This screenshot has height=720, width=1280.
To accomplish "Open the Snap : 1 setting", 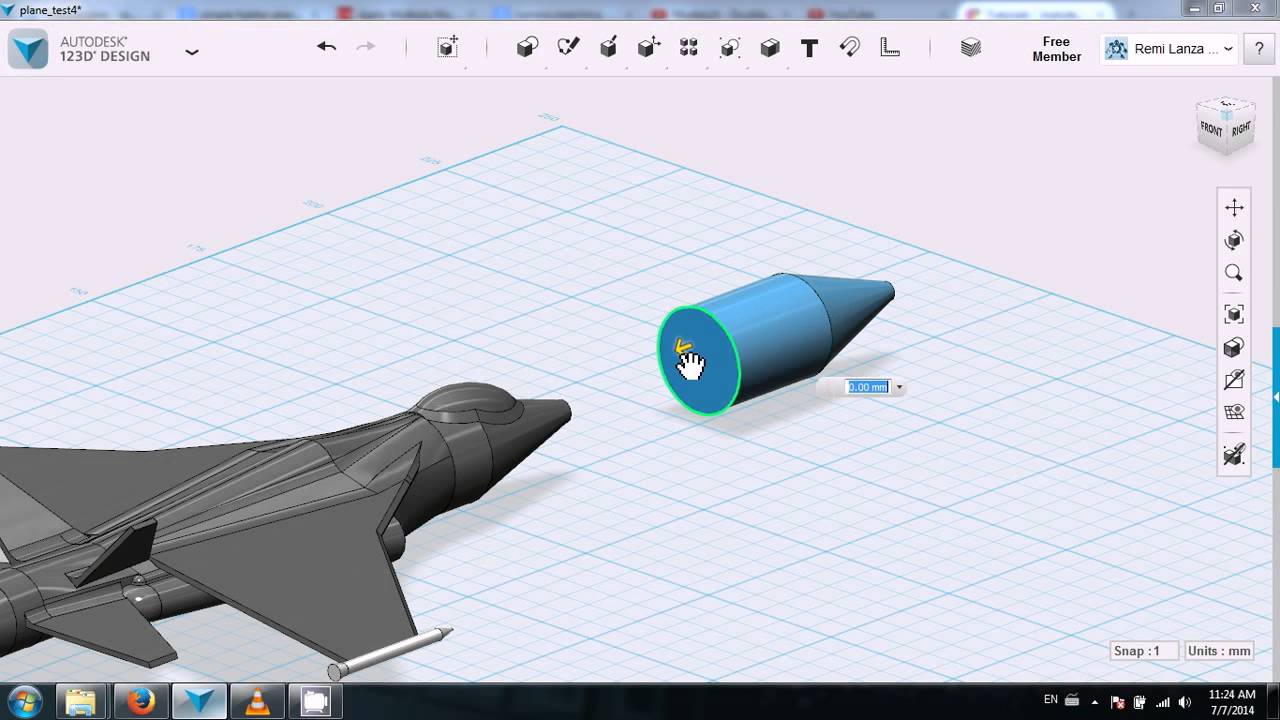I will click(1144, 651).
